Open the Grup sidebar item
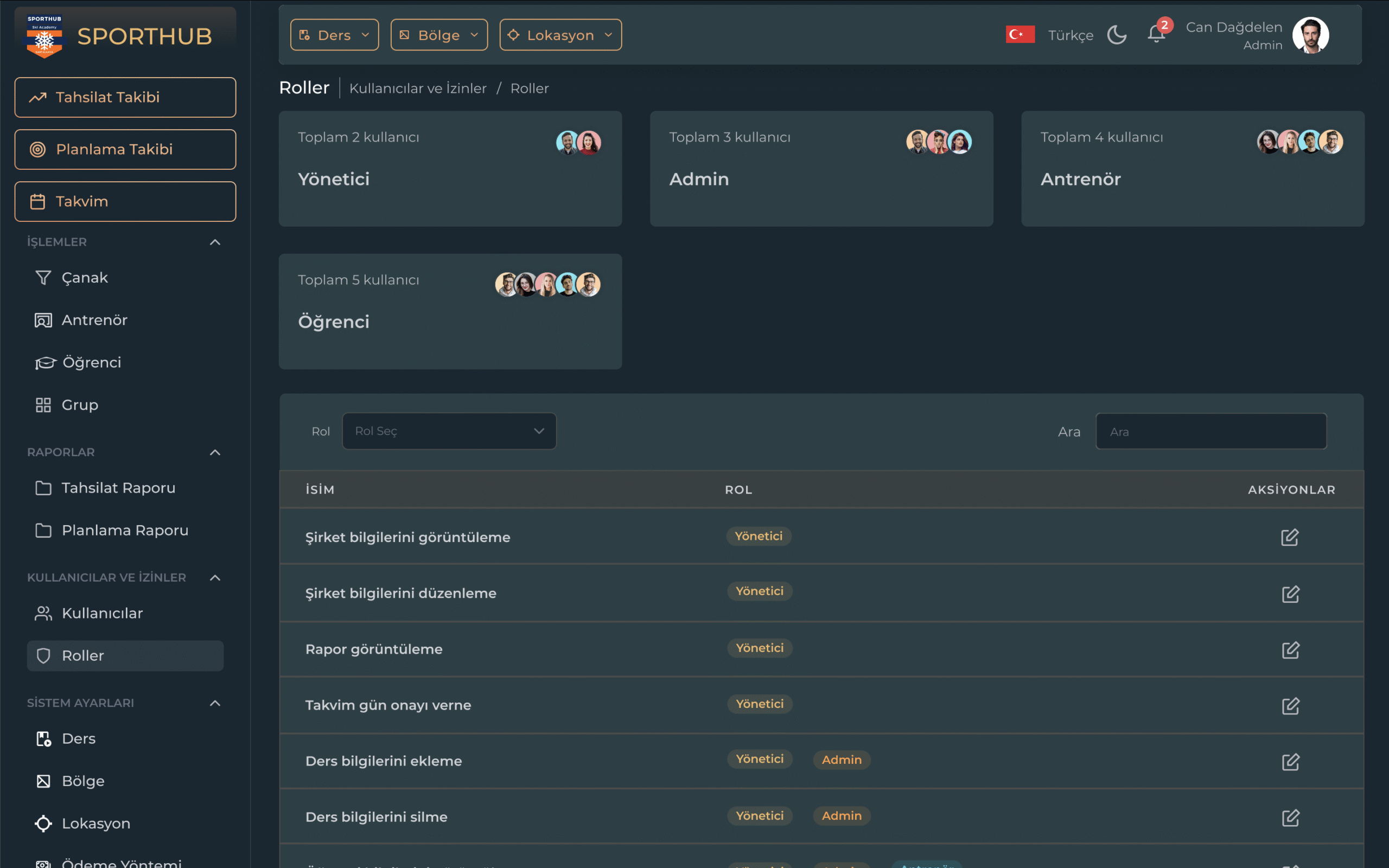Image resolution: width=1389 pixels, height=868 pixels. (x=80, y=405)
